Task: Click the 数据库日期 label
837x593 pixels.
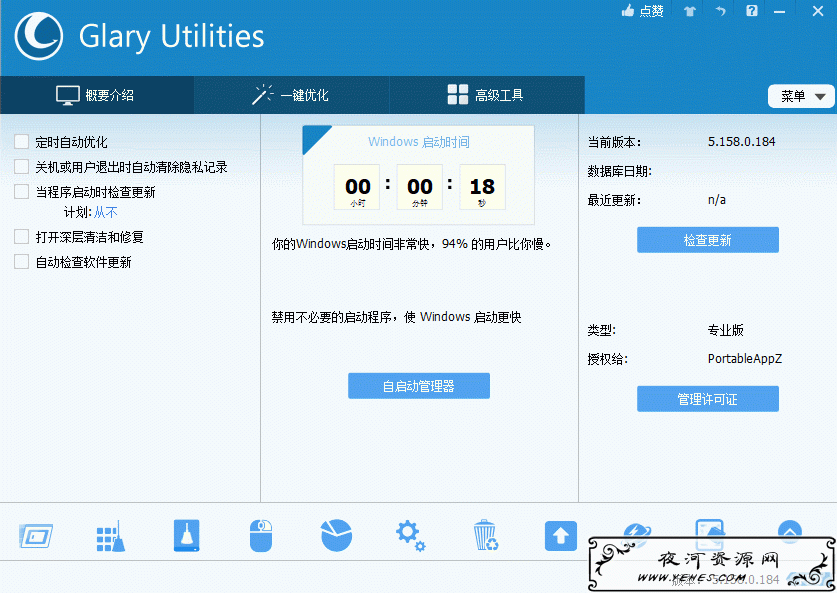Action: (620, 171)
